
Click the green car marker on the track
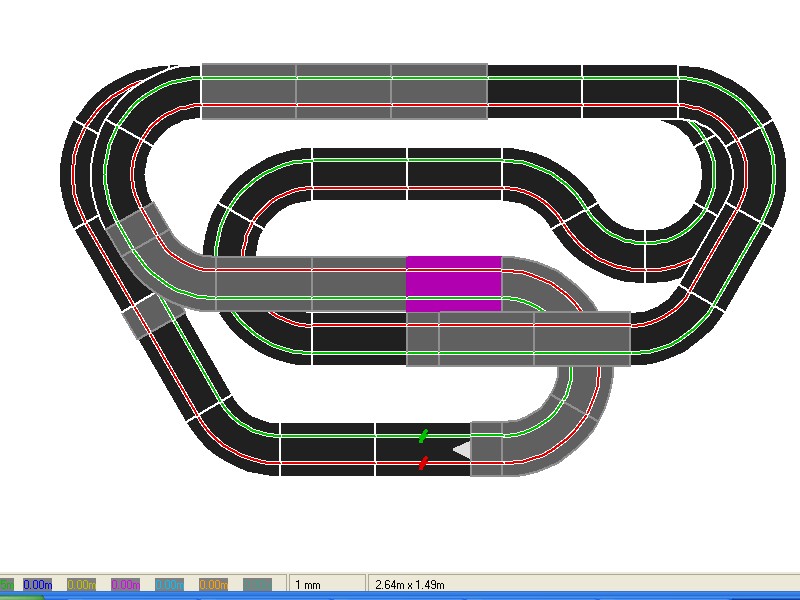click(423, 436)
